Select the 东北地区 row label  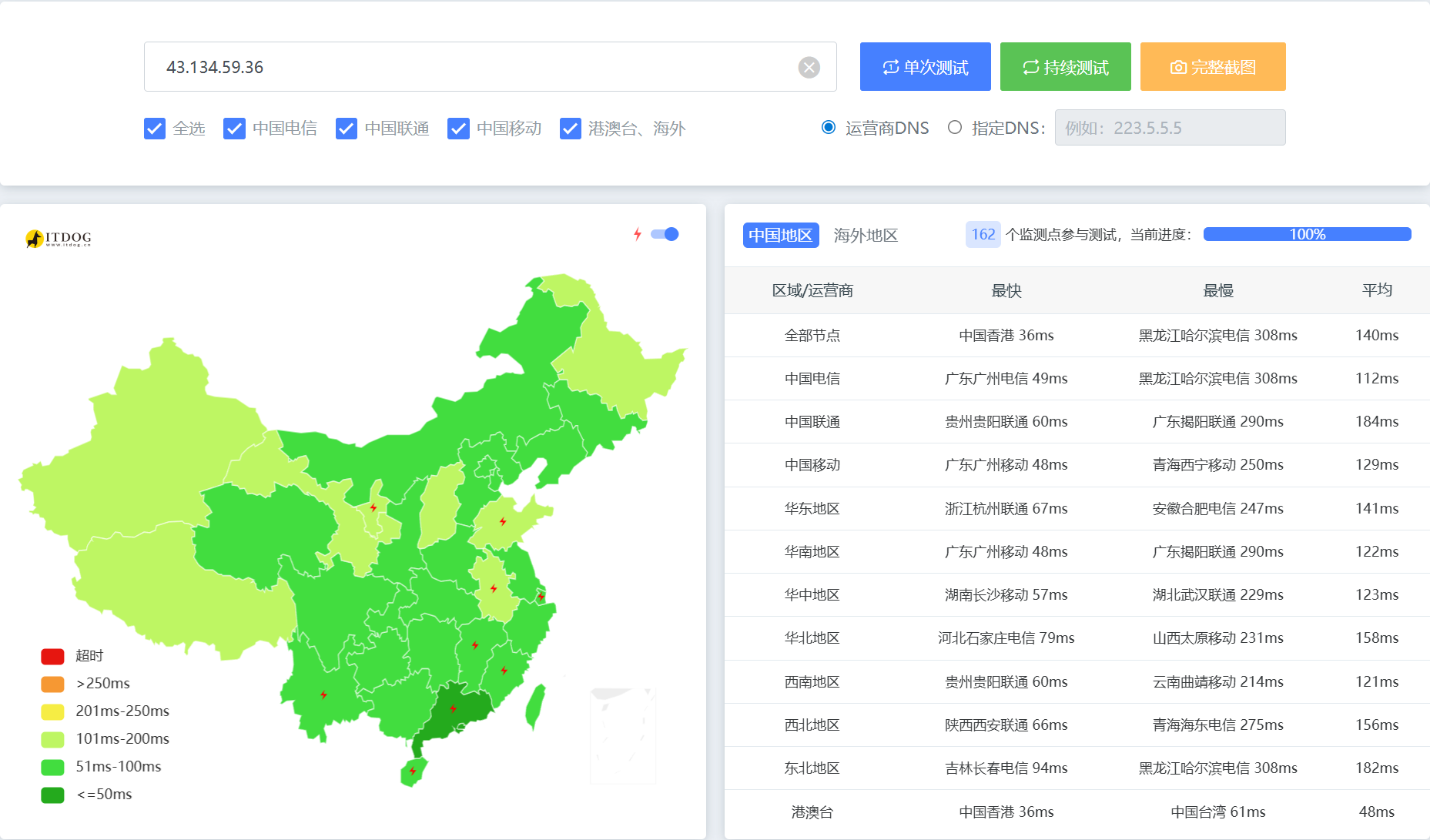[x=812, y=768]
